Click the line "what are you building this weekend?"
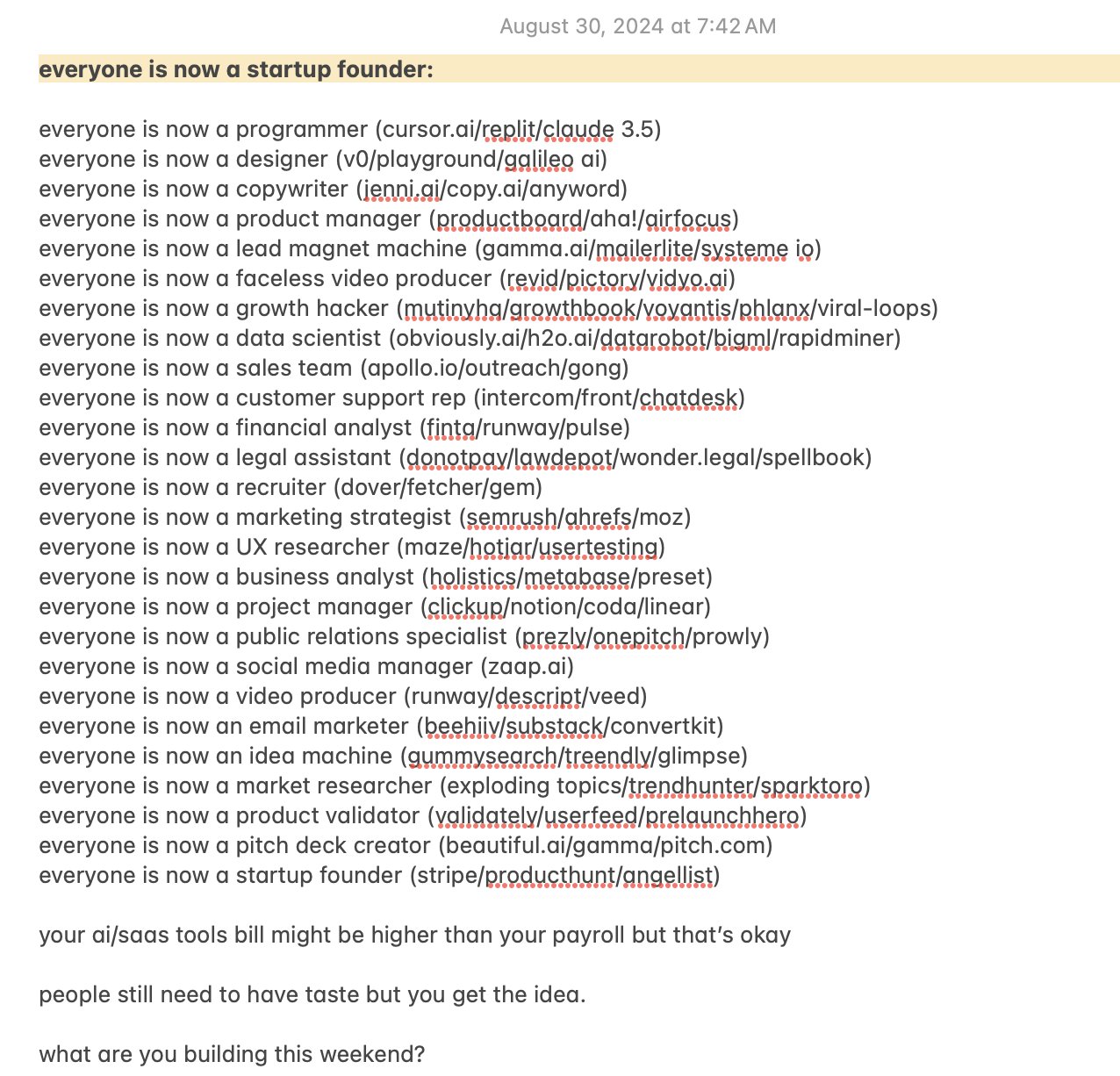Screen dimensions: 1120x1076 click(x=232, y=1054)
